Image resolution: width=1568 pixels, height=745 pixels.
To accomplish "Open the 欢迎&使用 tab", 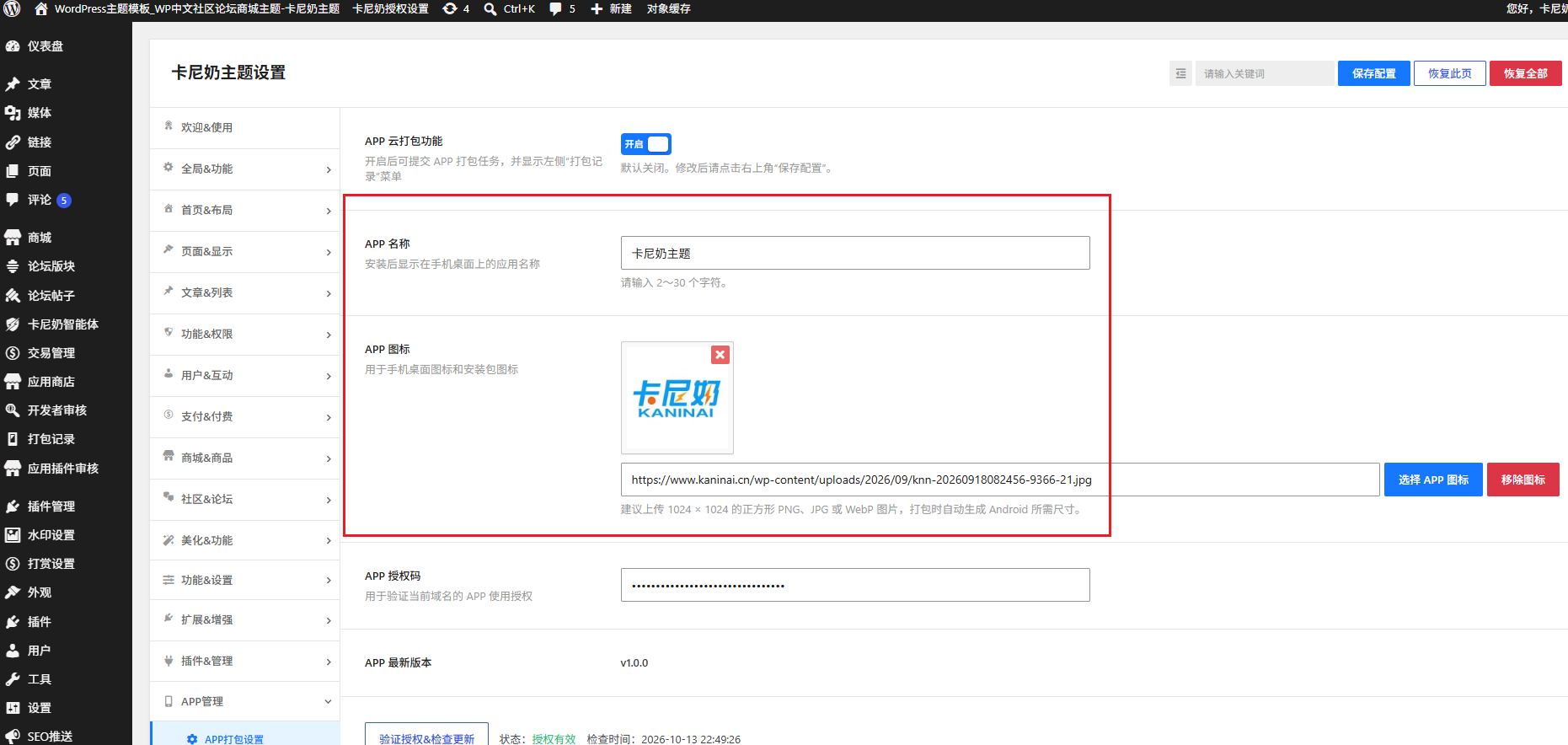I will point(245,128).
